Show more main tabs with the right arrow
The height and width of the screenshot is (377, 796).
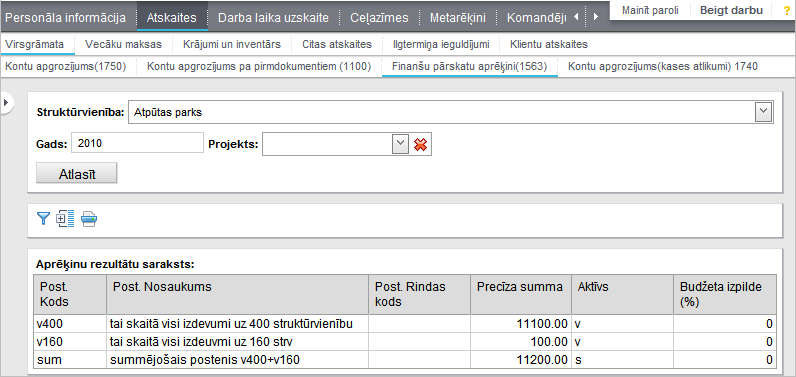click(x=596, y=17)
